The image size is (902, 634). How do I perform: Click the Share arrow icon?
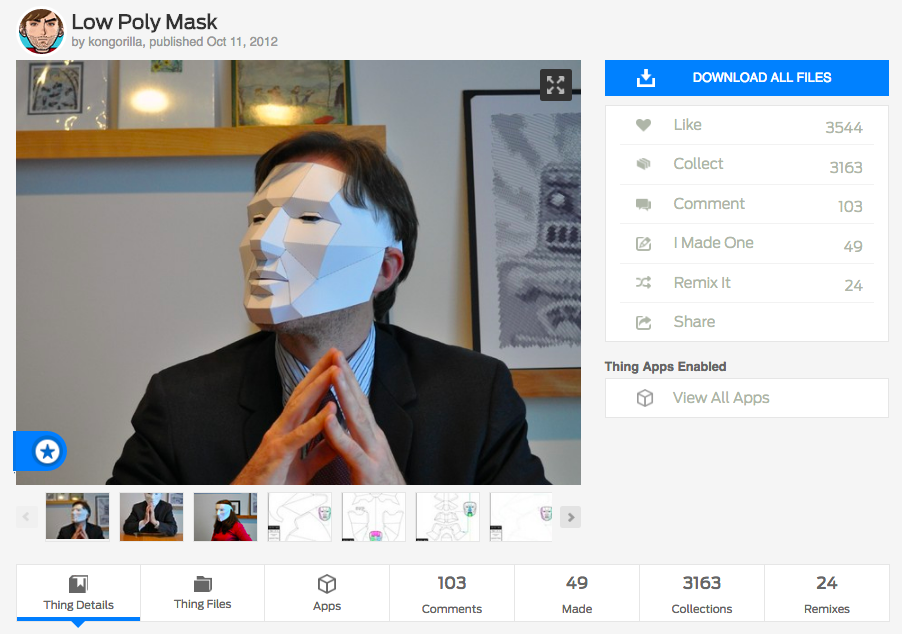click(x=643, y=322)
